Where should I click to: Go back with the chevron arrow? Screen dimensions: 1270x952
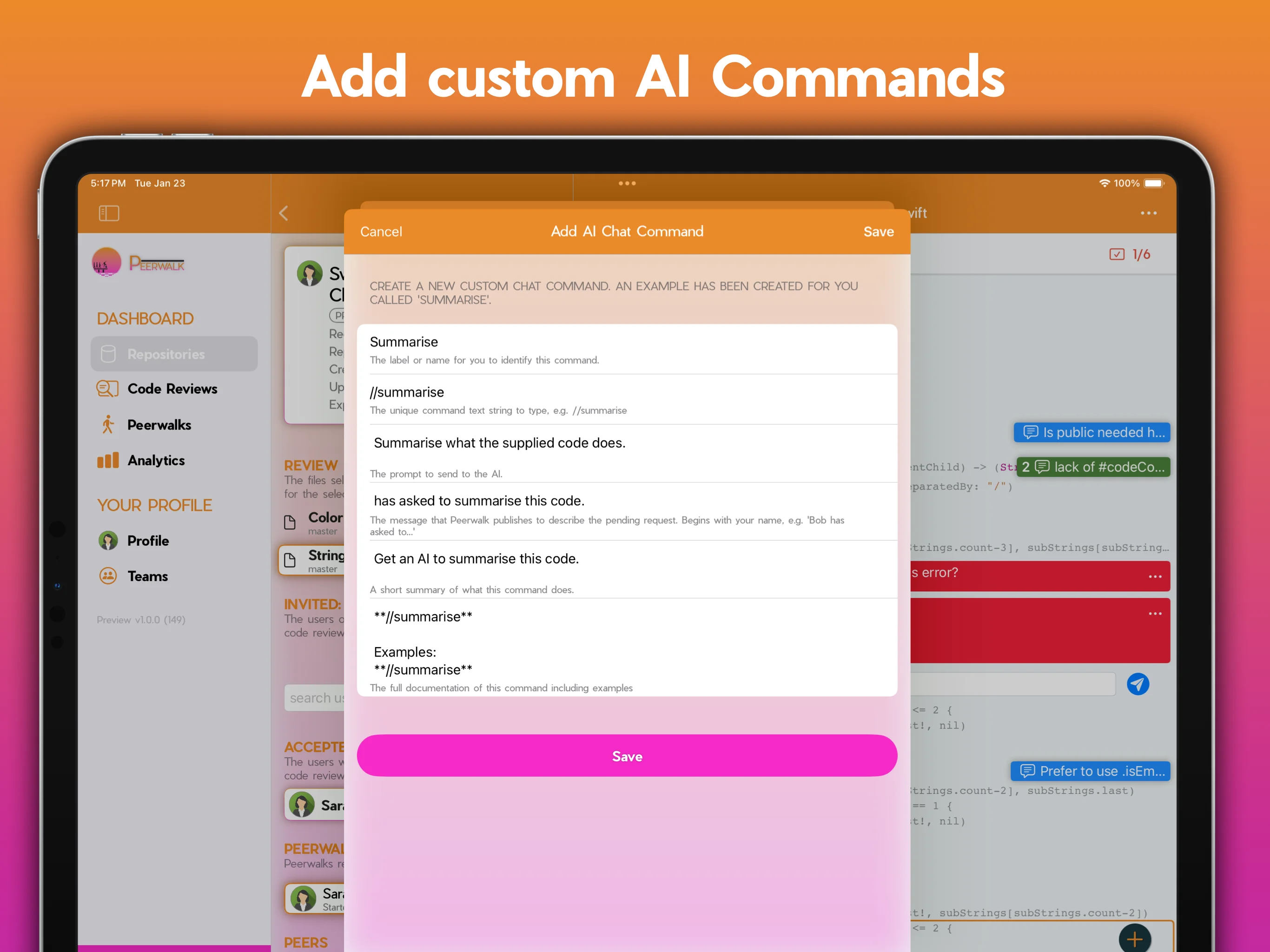pyautogui.click(x=284, y=214)
